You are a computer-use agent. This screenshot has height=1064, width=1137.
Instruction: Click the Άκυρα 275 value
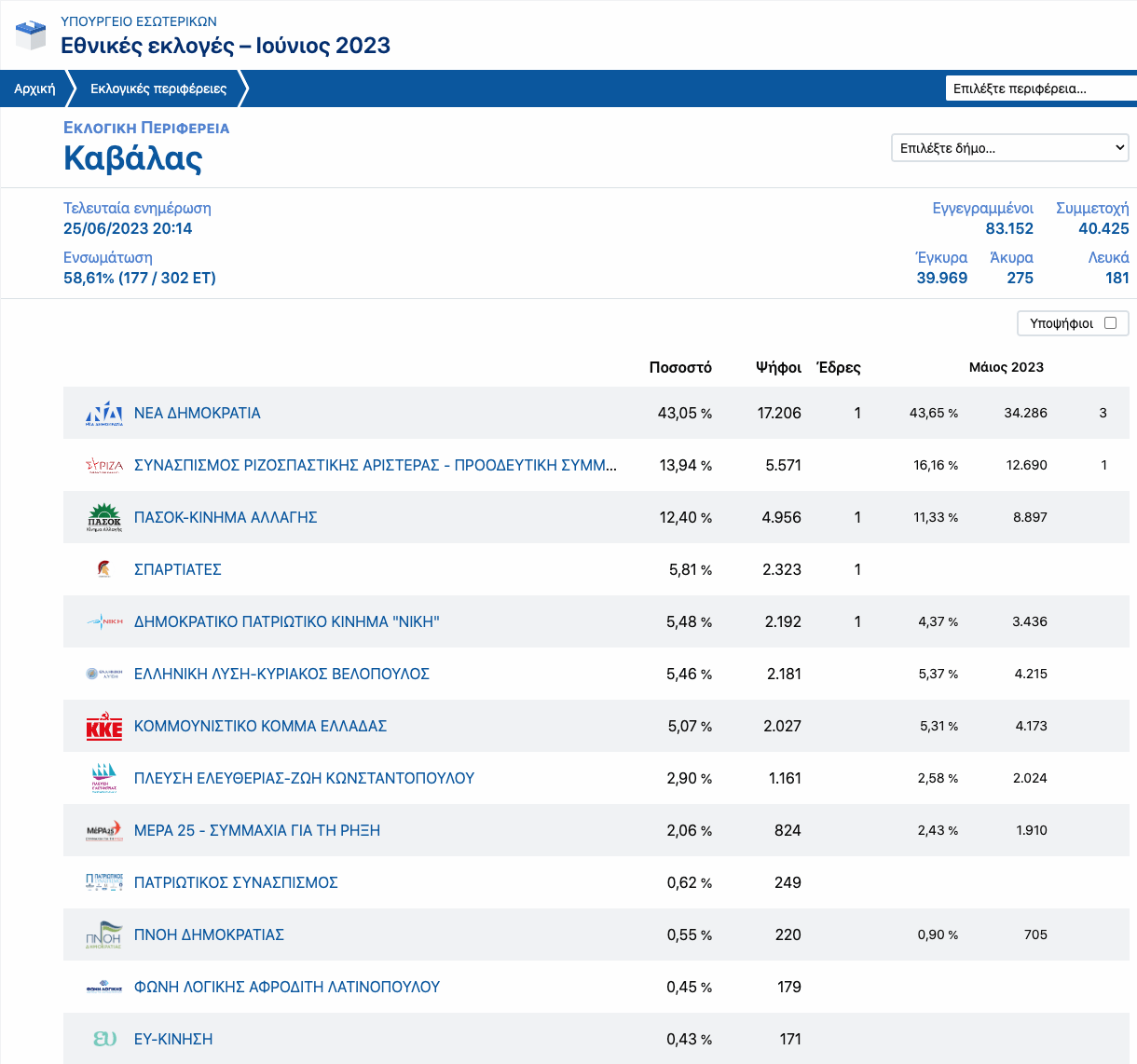pyautogui.click(x=1021, y=278)
